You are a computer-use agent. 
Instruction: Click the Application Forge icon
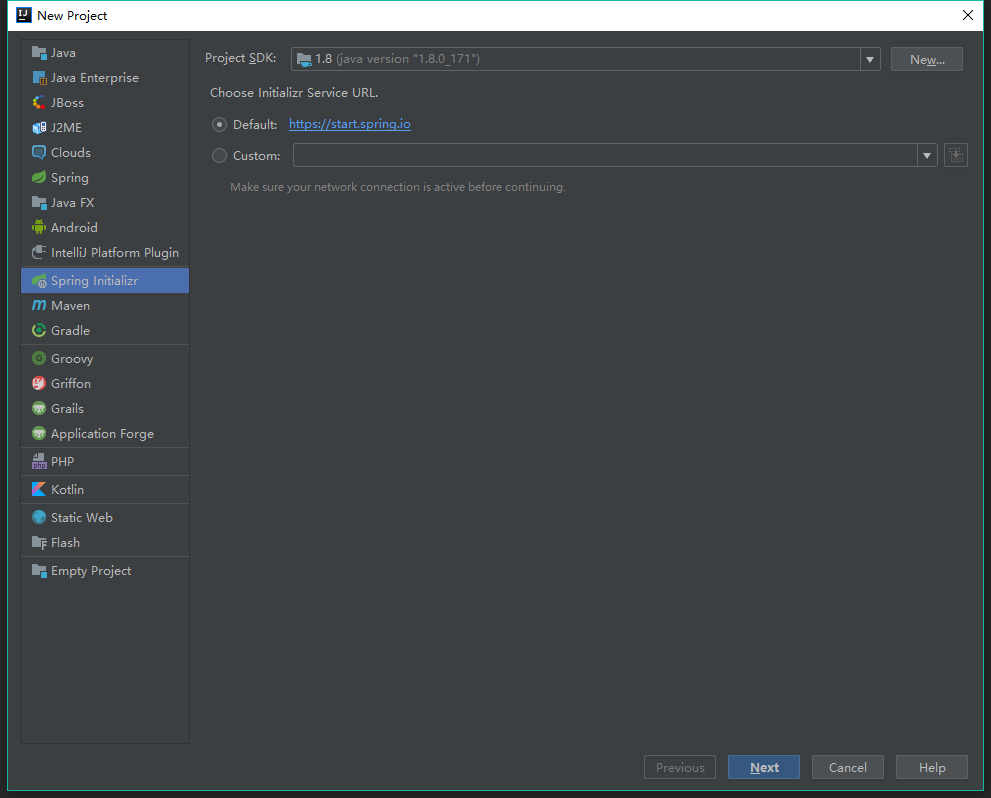(x=39, y=433)
